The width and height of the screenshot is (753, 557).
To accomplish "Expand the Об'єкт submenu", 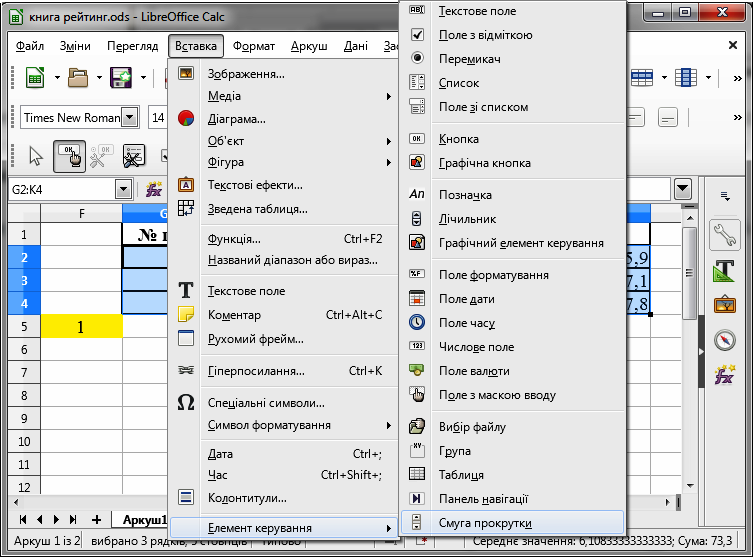I will point(284,141).
